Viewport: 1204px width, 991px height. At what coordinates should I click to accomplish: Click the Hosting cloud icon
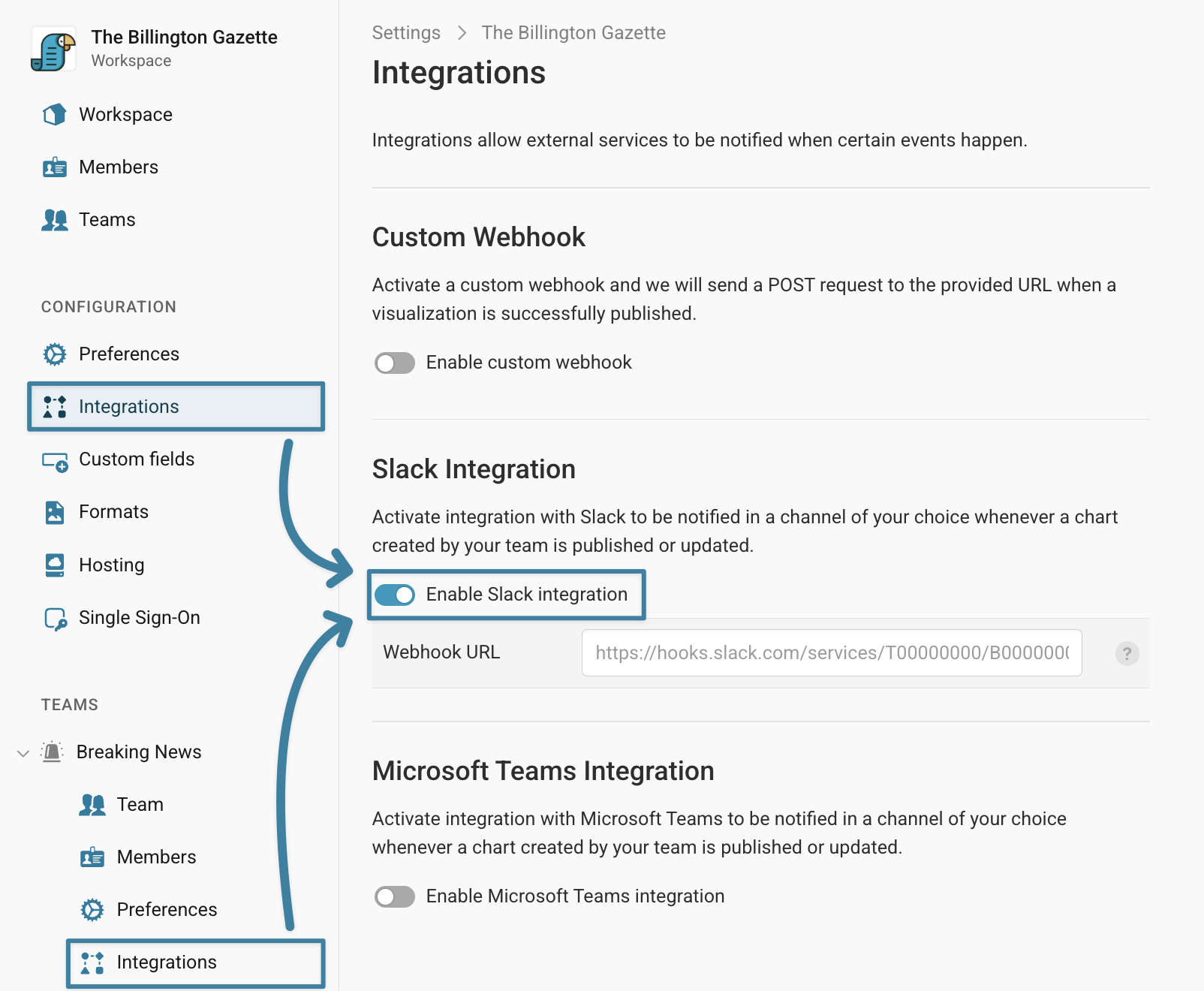coord(54,565)
